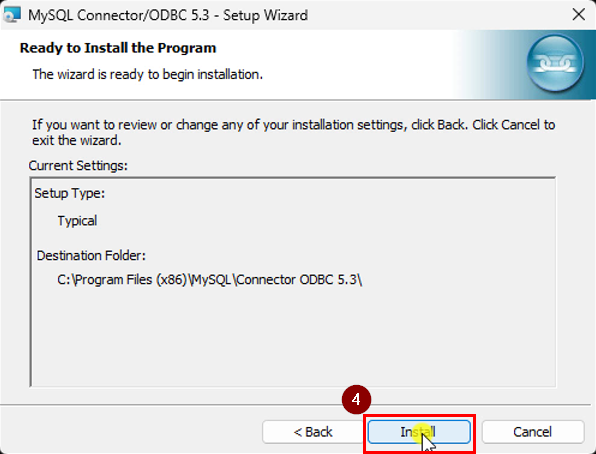Click the installer icon in title bar
This screenshot has width=596, height=454.
(11, 15)
